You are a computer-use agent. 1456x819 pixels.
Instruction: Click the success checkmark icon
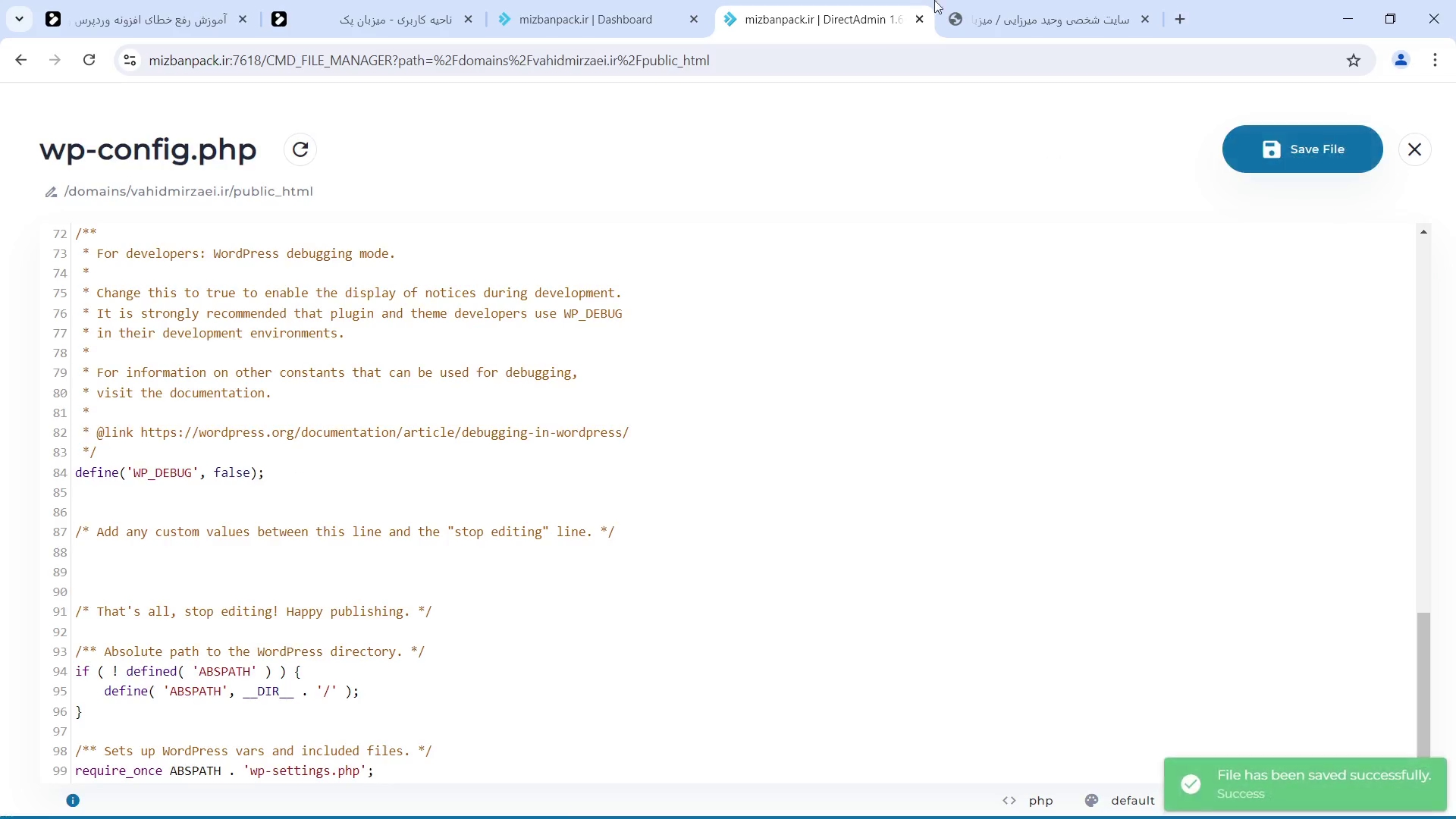[1191, 784]
